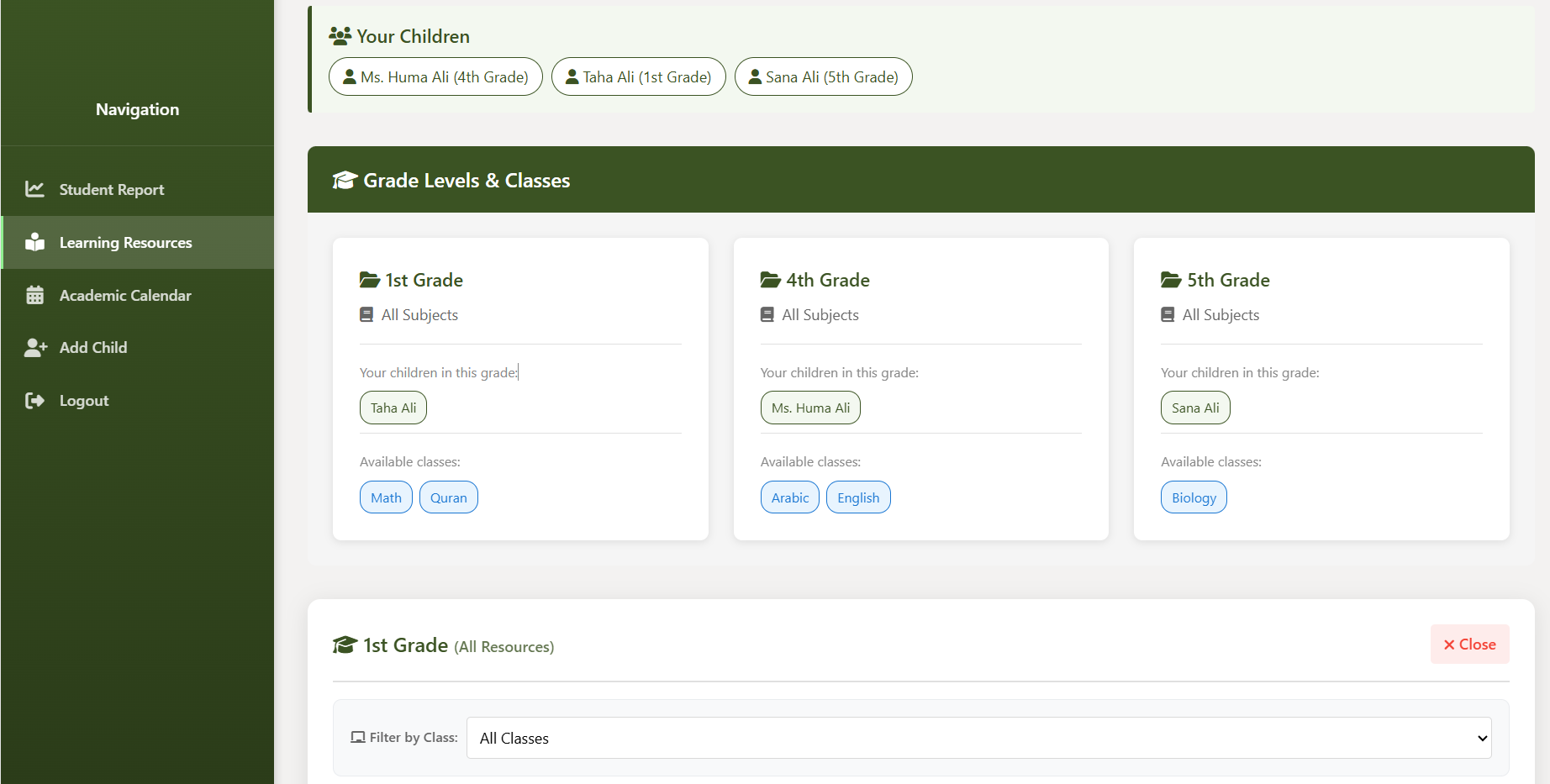This screenshot has height=784, width=1550.
Task: Click the Your Children group icon
Action: pyautogui.click(x=340, y=35)
